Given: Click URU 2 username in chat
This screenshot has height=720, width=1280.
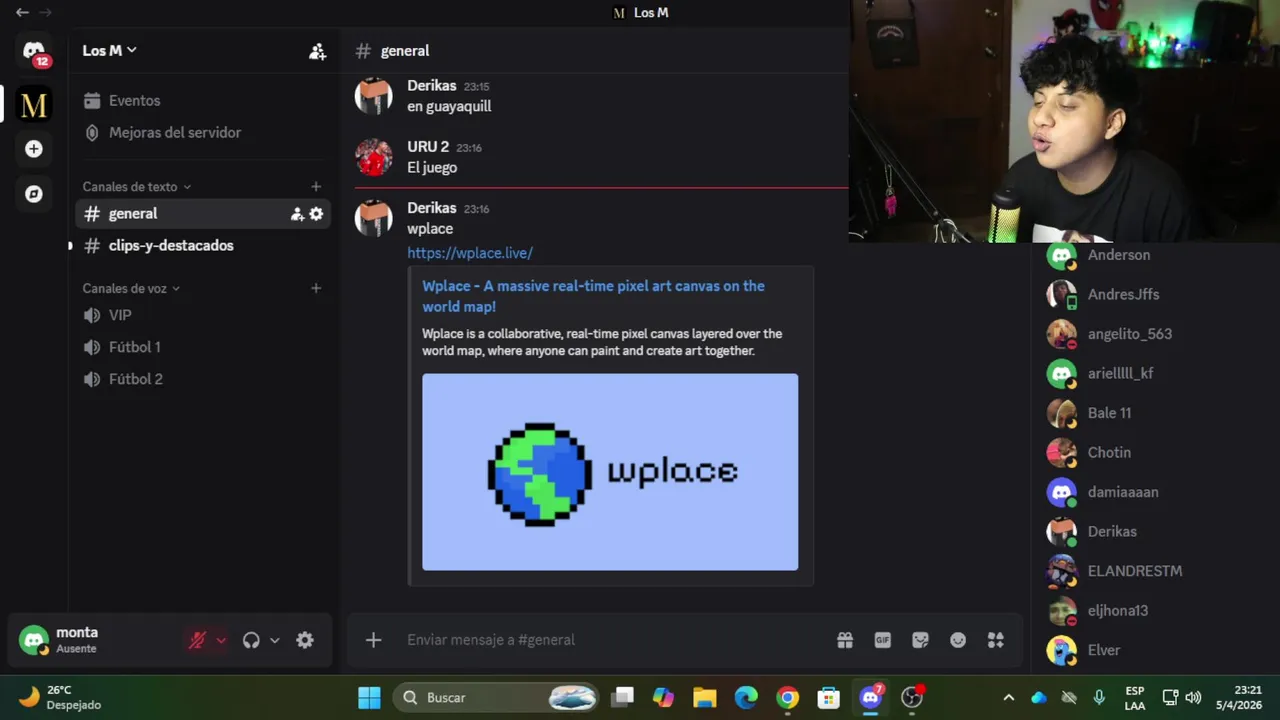Looking at the screenshot, I should pyautogui.click(x=428, y=147).
